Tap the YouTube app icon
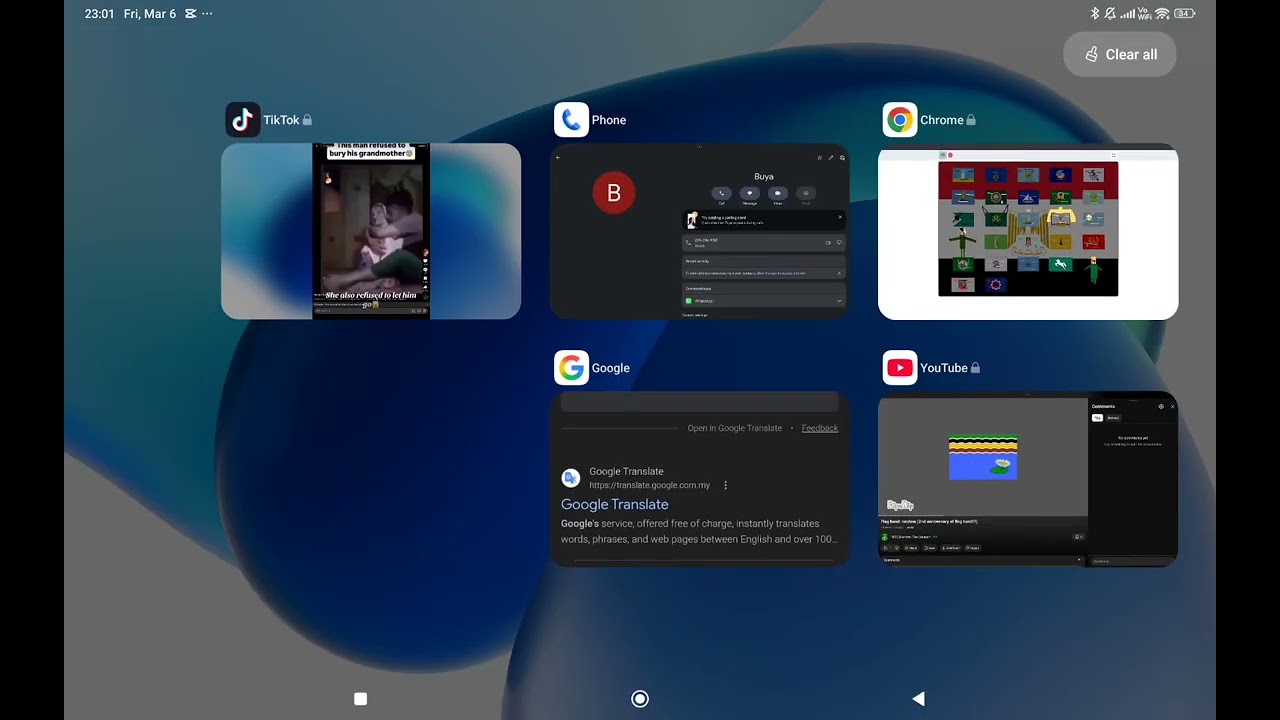 coord(900,368)
